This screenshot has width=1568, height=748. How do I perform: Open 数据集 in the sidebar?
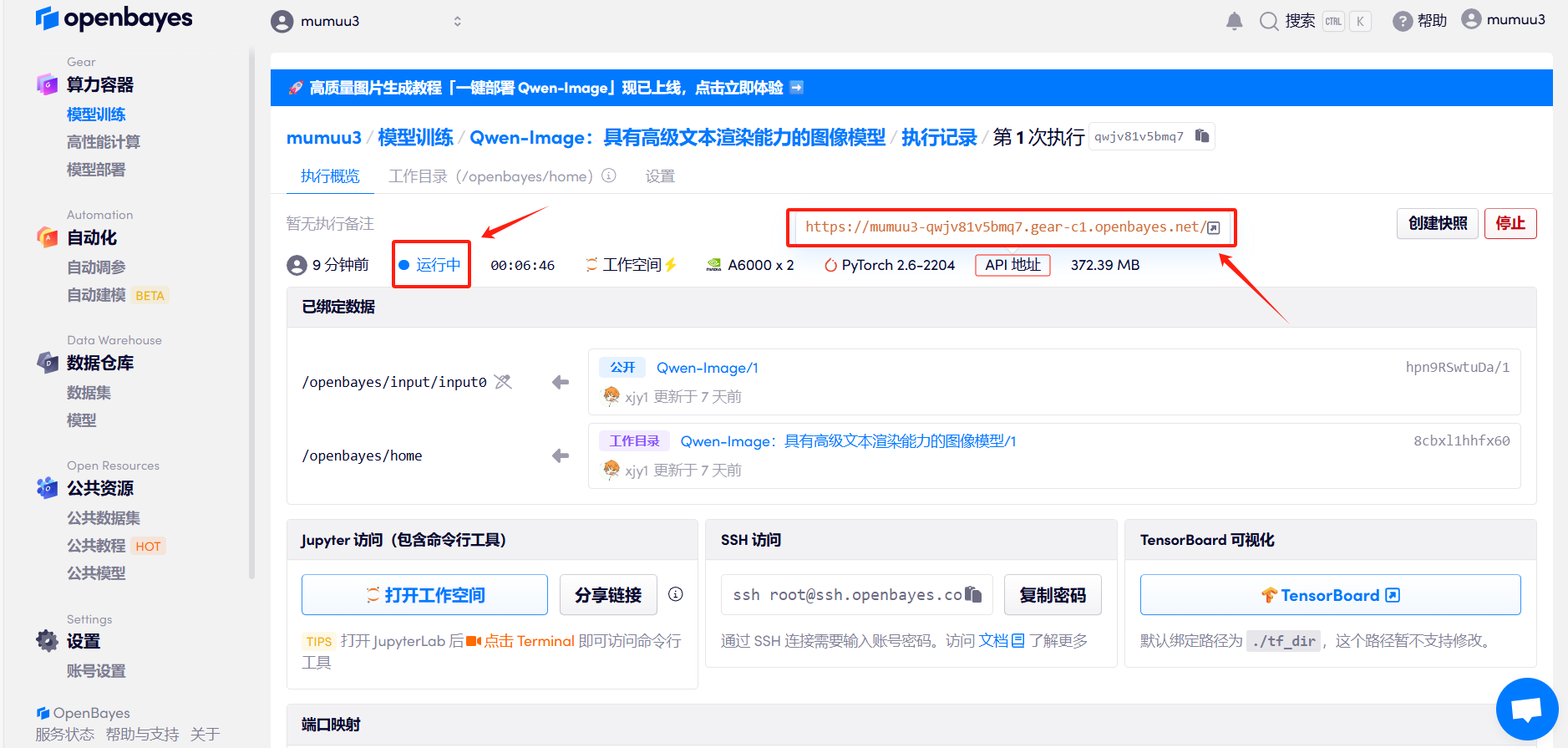(89, 393)
